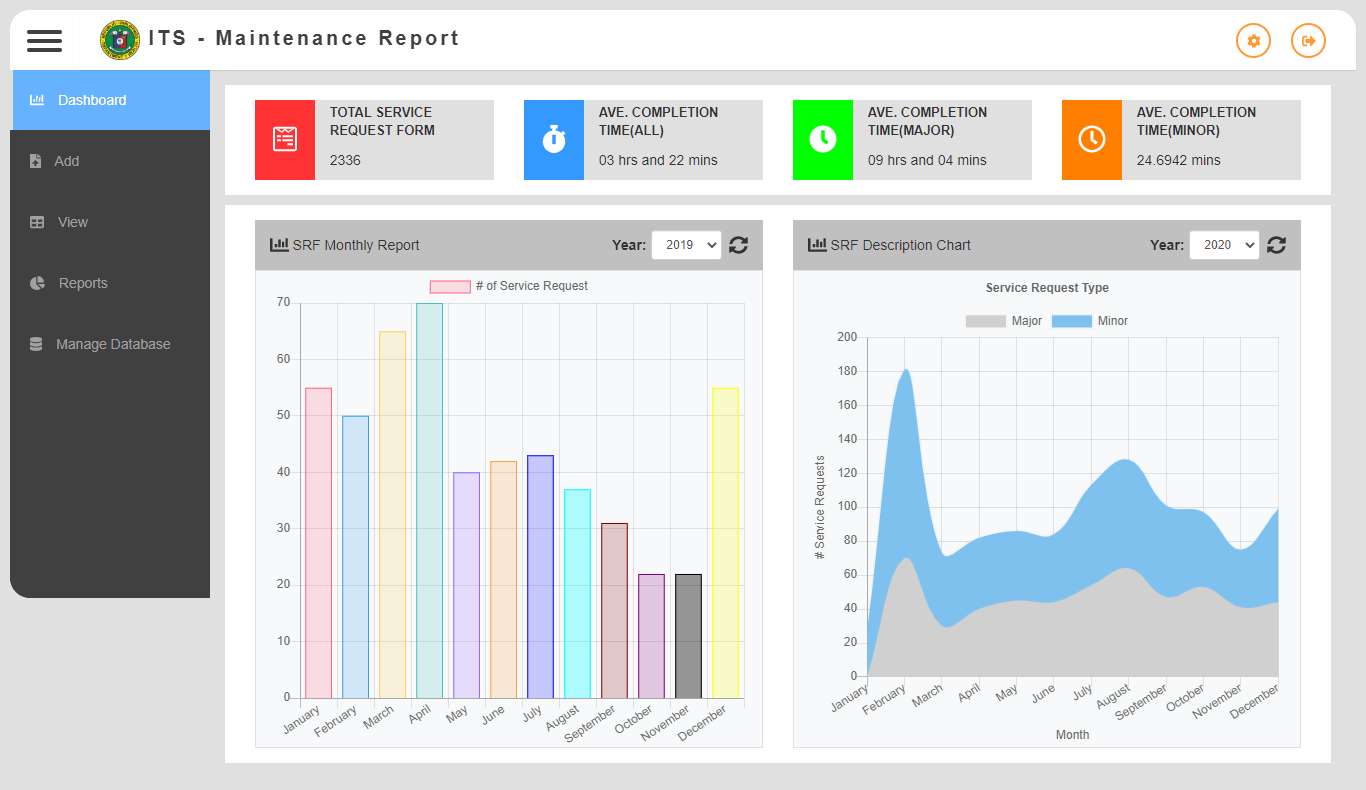Click the March bar in monthly chart

pos(392,514)
